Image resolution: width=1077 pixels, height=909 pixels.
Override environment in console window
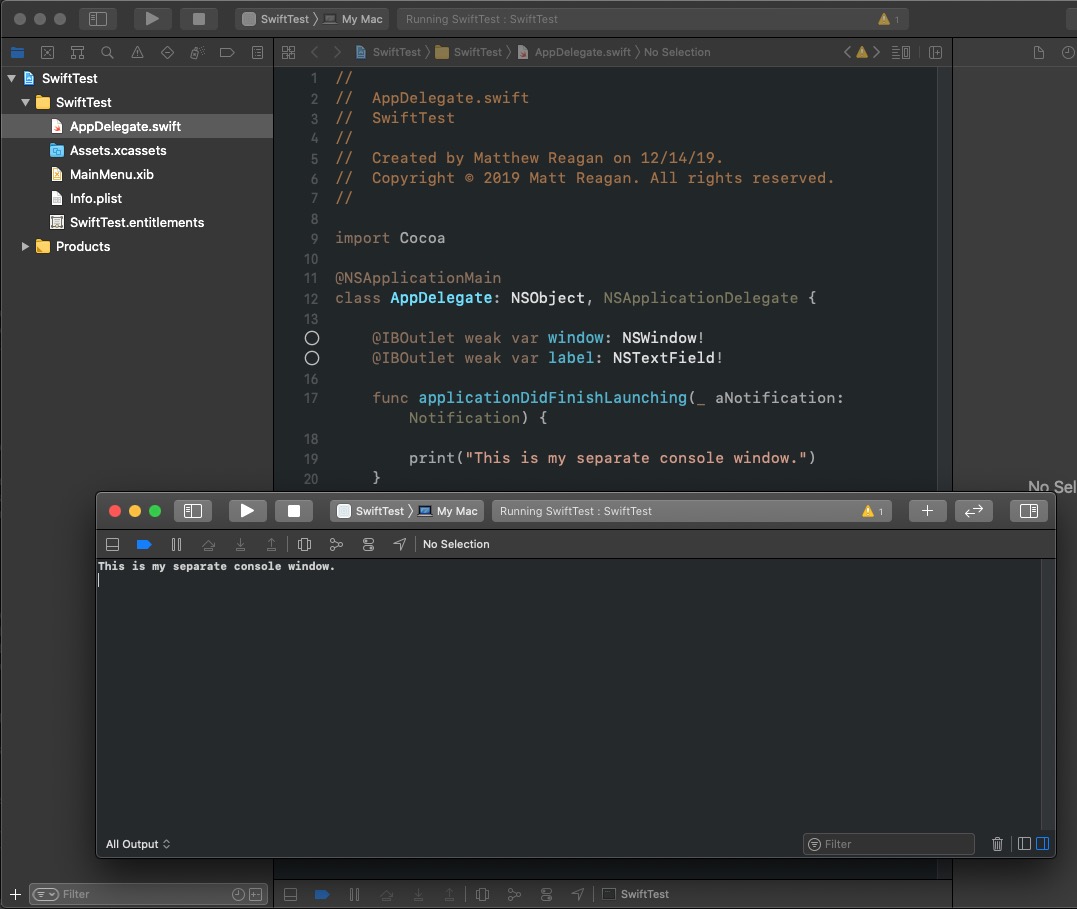pyautogui.click(x=368, y=544)
